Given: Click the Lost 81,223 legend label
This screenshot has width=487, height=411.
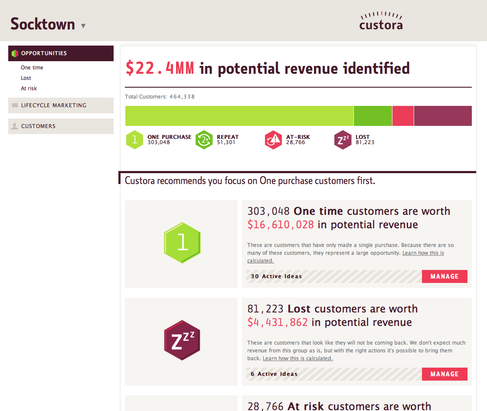Looking at the screenshot, I should tap(365, 139).
